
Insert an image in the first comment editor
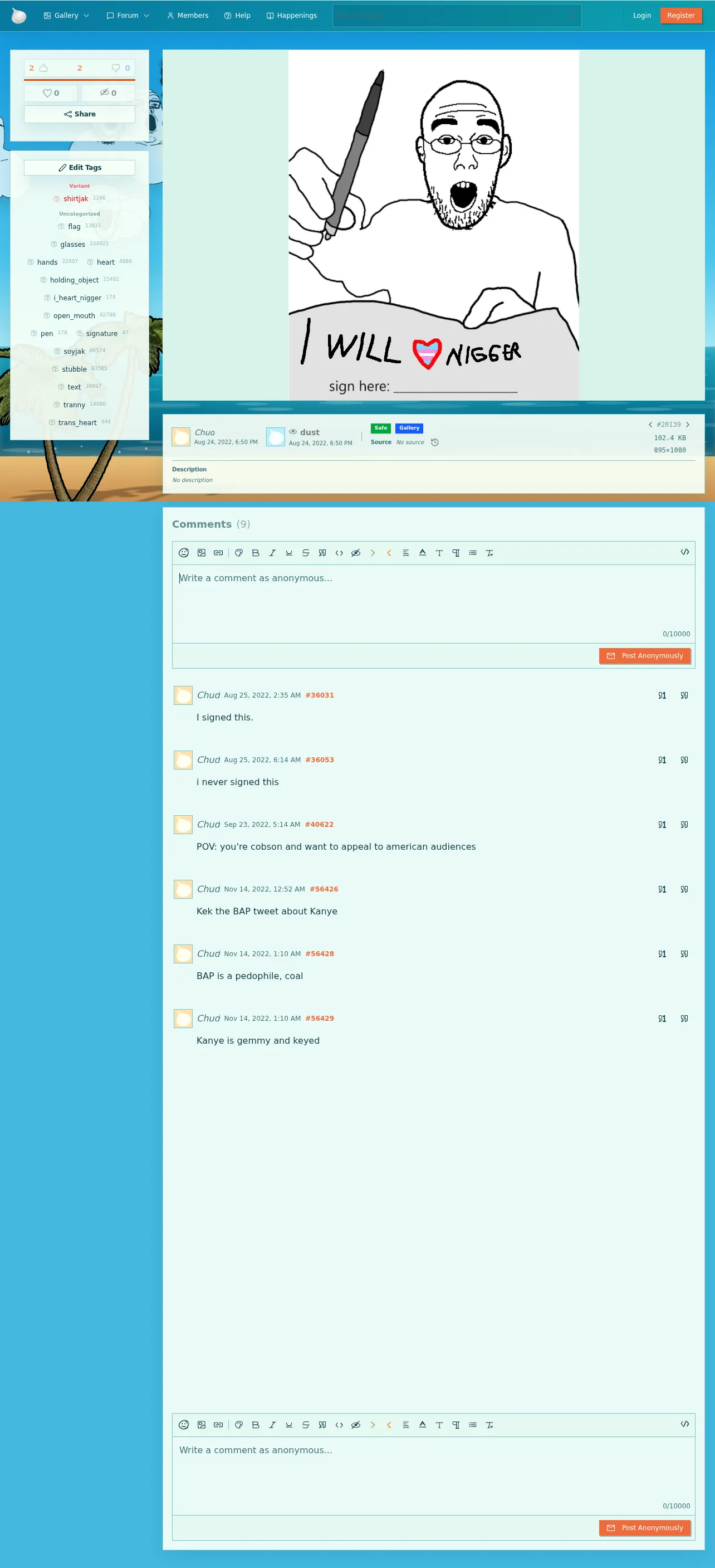coord(202,553)
